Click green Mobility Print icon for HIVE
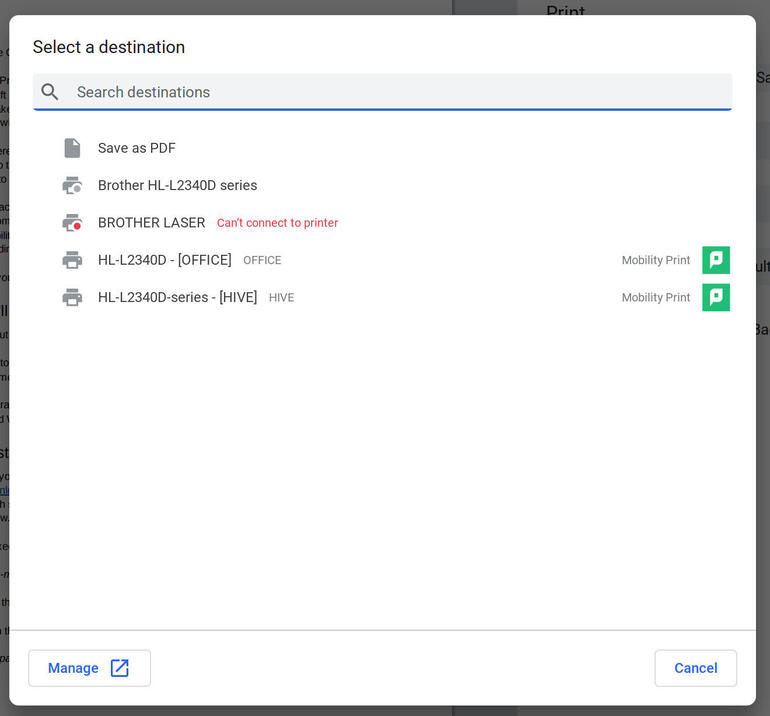This screenshot has width=770, height=716. 716,297
